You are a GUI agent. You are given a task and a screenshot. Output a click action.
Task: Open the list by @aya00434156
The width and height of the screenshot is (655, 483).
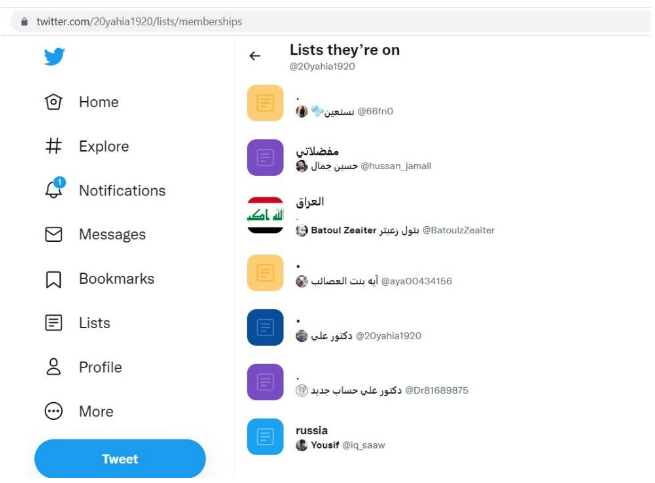447,273
